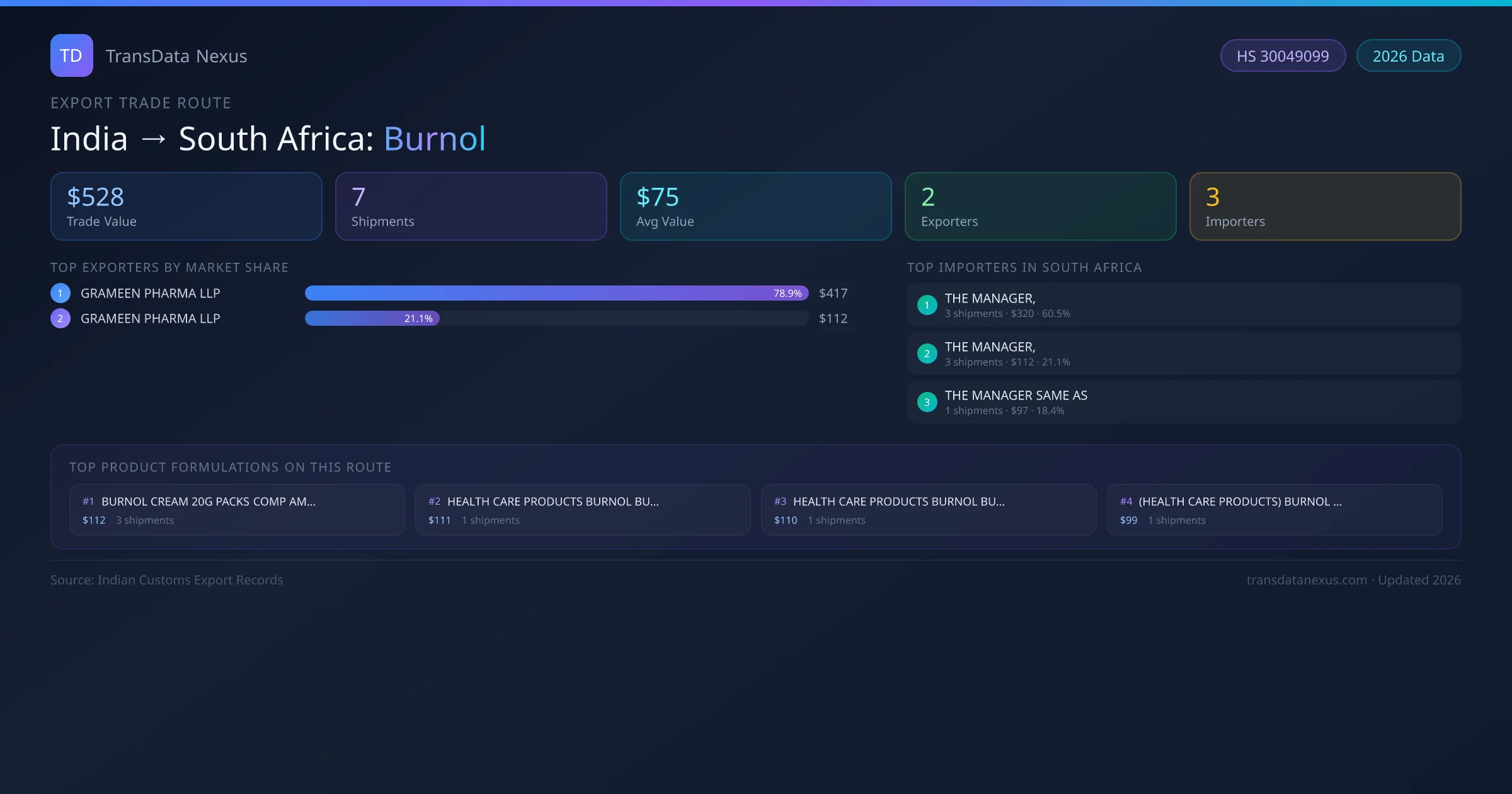Open the #4 (Health Care Products) Burnol card
This screenshot has width=1512, height=794.
1274,510
